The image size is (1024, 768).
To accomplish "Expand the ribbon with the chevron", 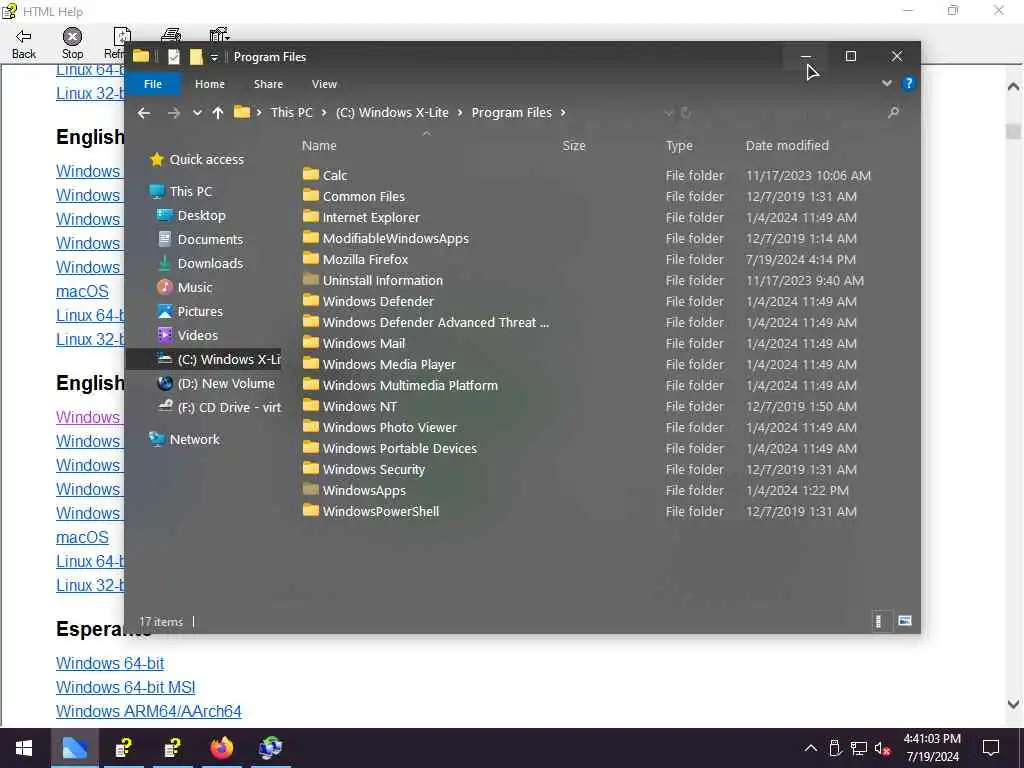I will (x=886, y=84).
